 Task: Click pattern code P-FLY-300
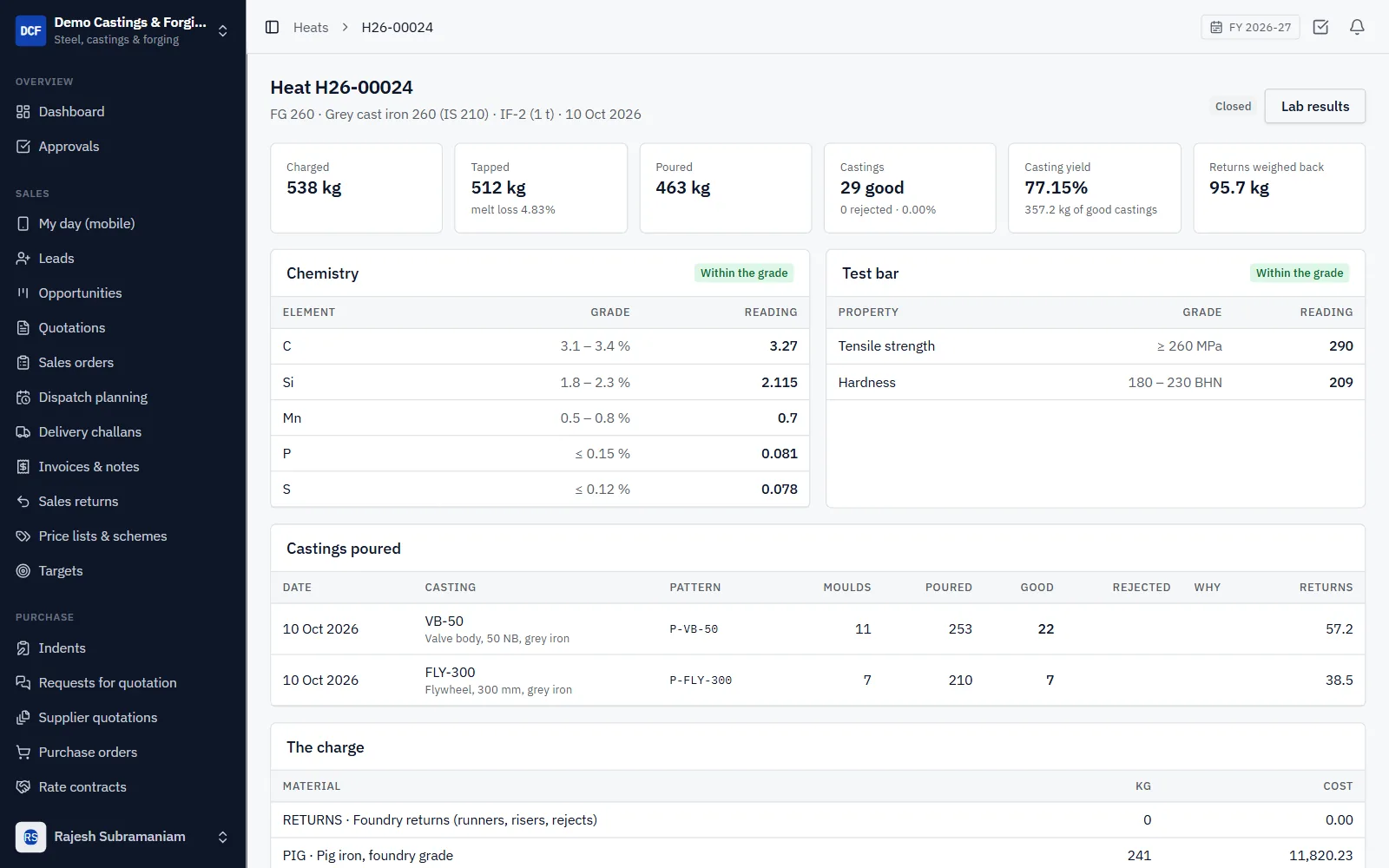click(x=701, y=681)
